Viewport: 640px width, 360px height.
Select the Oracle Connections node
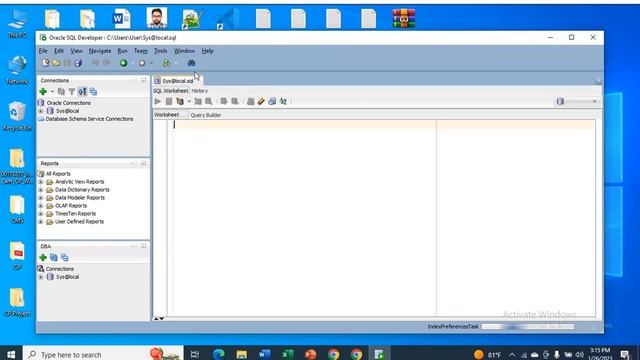point(69,103)
